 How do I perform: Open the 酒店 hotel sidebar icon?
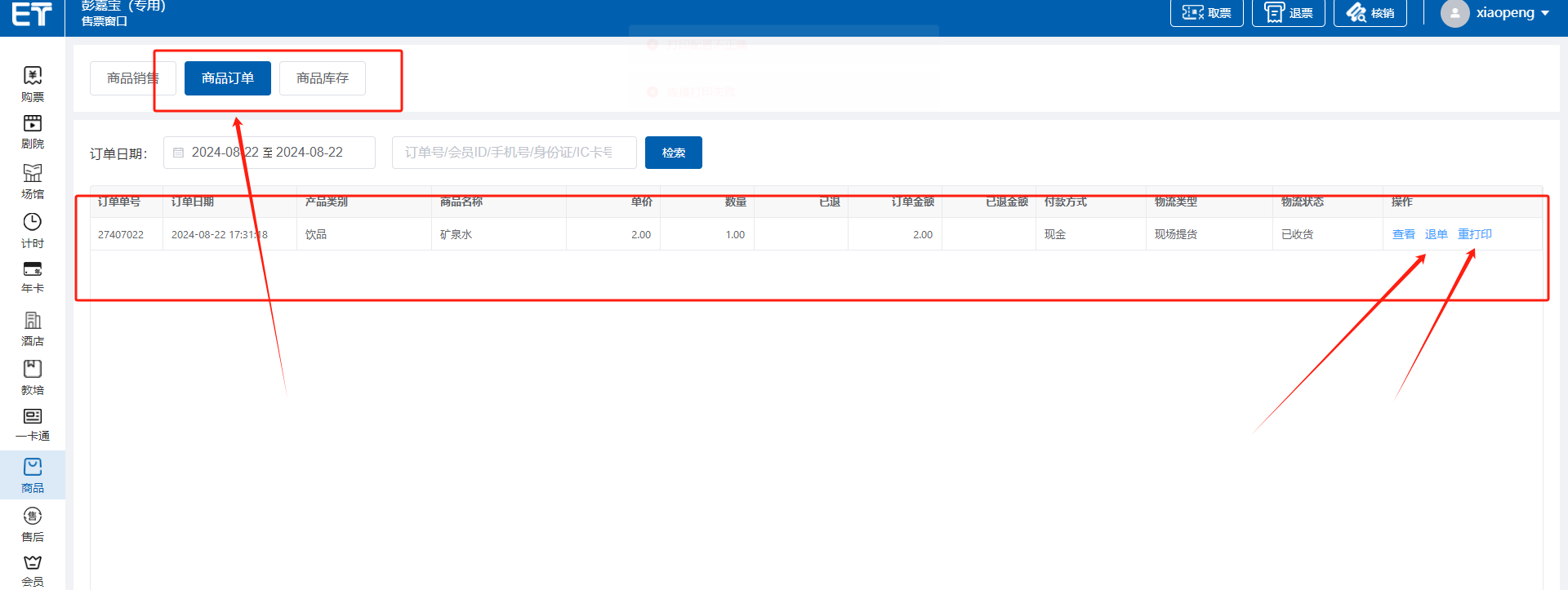[33, 321]
